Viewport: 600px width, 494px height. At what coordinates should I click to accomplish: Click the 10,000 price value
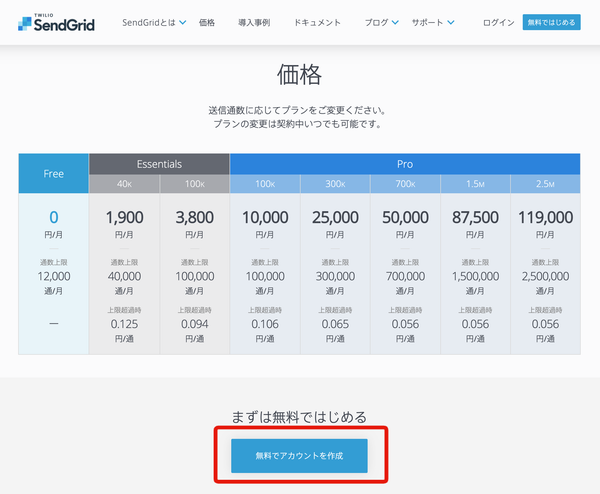click(265, 218)
